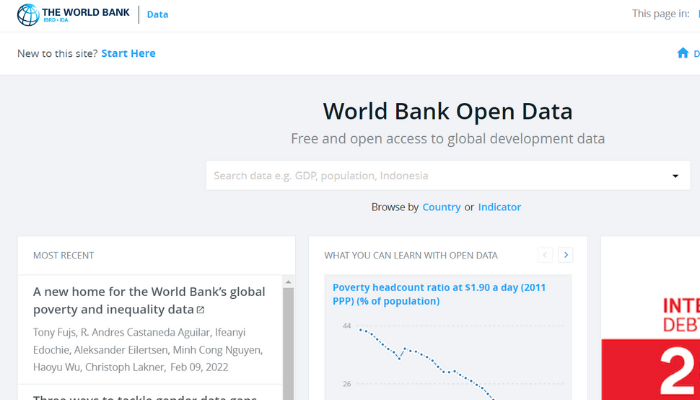The width and height of the screenshot is (700, 400).
Task: Open Poverty headcount ratio chart title
Action: [x=439, y=294]
